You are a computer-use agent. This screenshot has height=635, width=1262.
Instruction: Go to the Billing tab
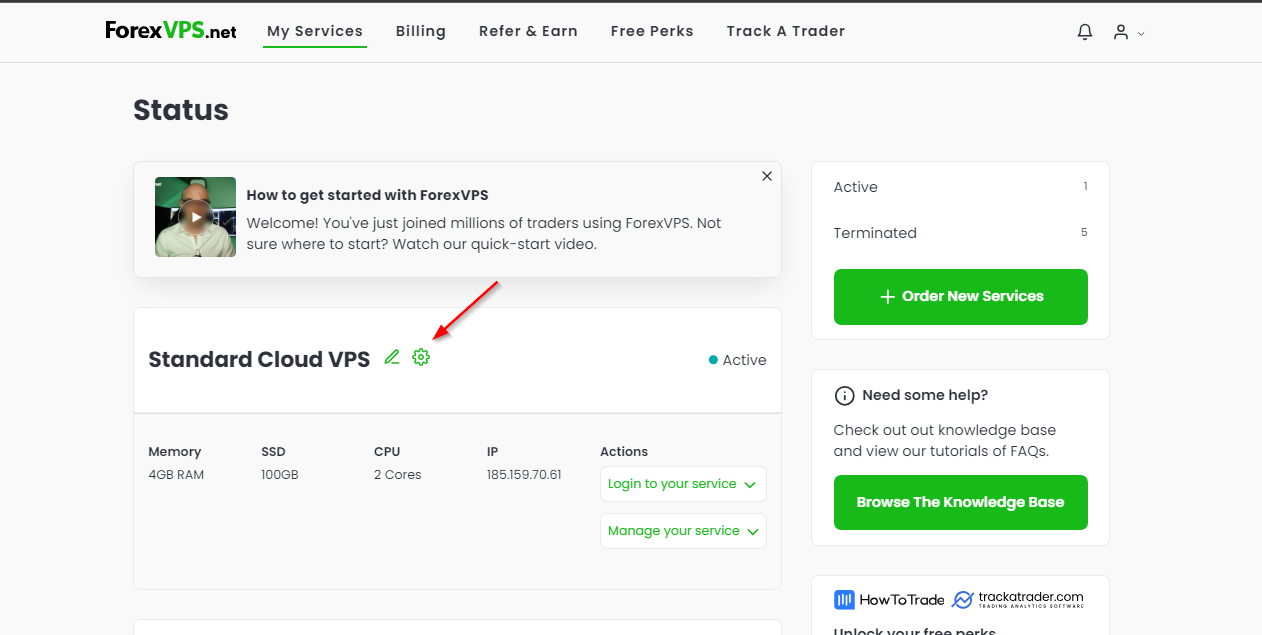(421, 31)
